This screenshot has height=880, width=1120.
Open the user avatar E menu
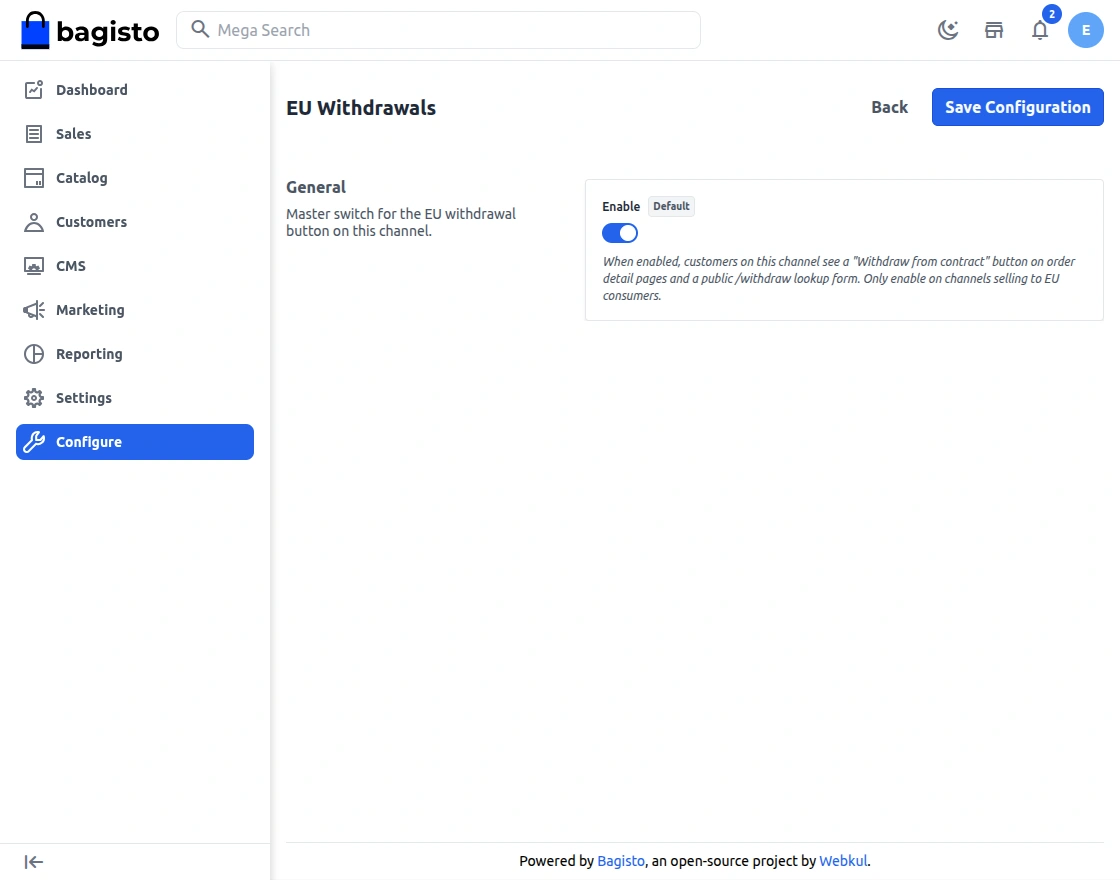point(1086,30)
